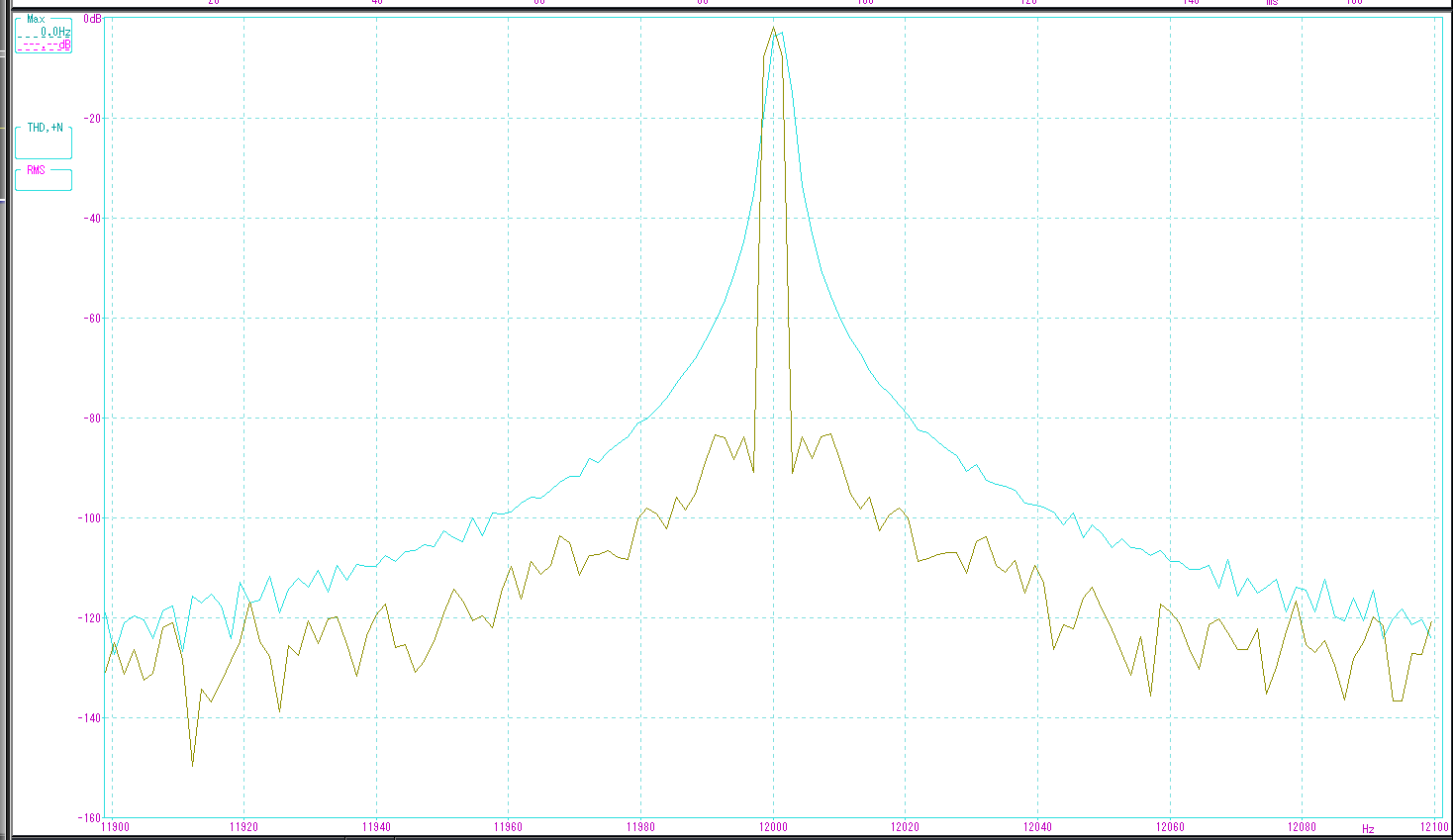1453x840 pixels.
Task: Select the 0.0Hz peak frequency value
Action: point(55,33)
